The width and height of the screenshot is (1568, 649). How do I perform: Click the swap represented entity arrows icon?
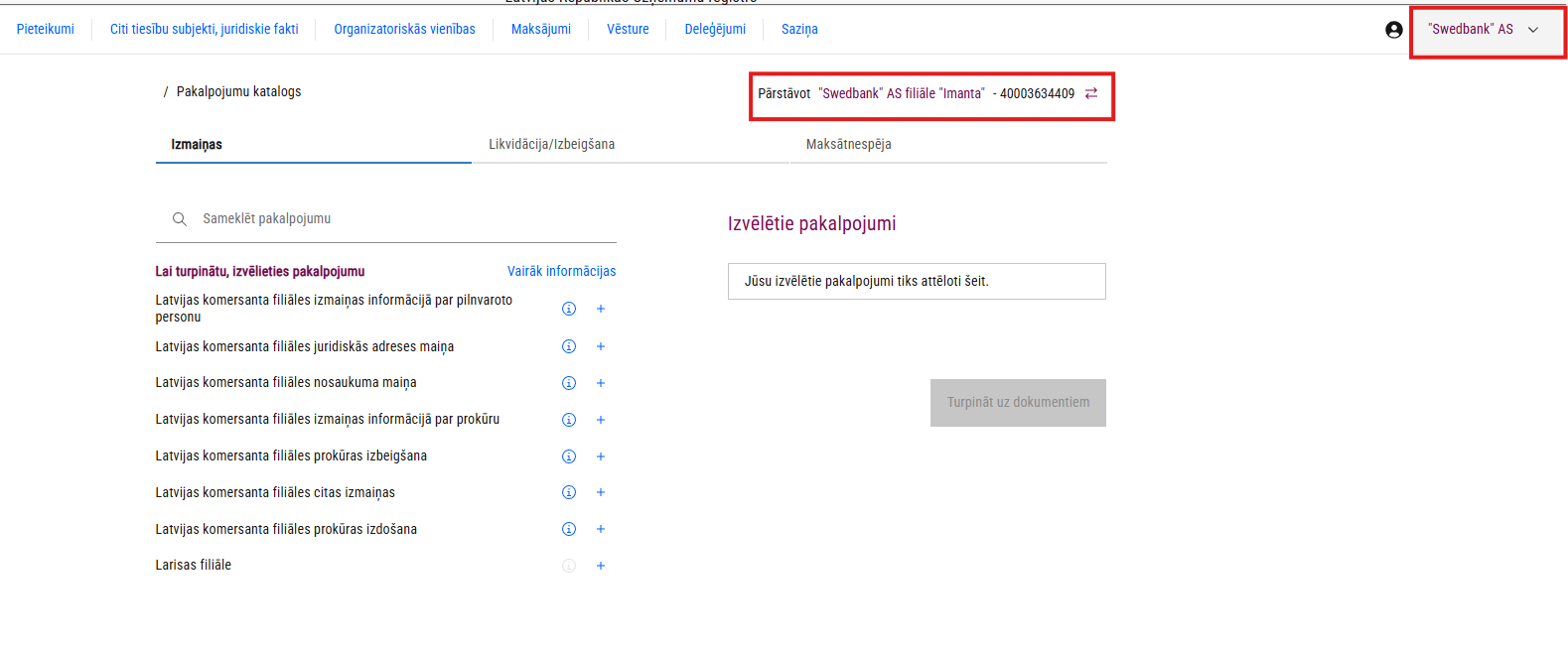pos(1091,93)
